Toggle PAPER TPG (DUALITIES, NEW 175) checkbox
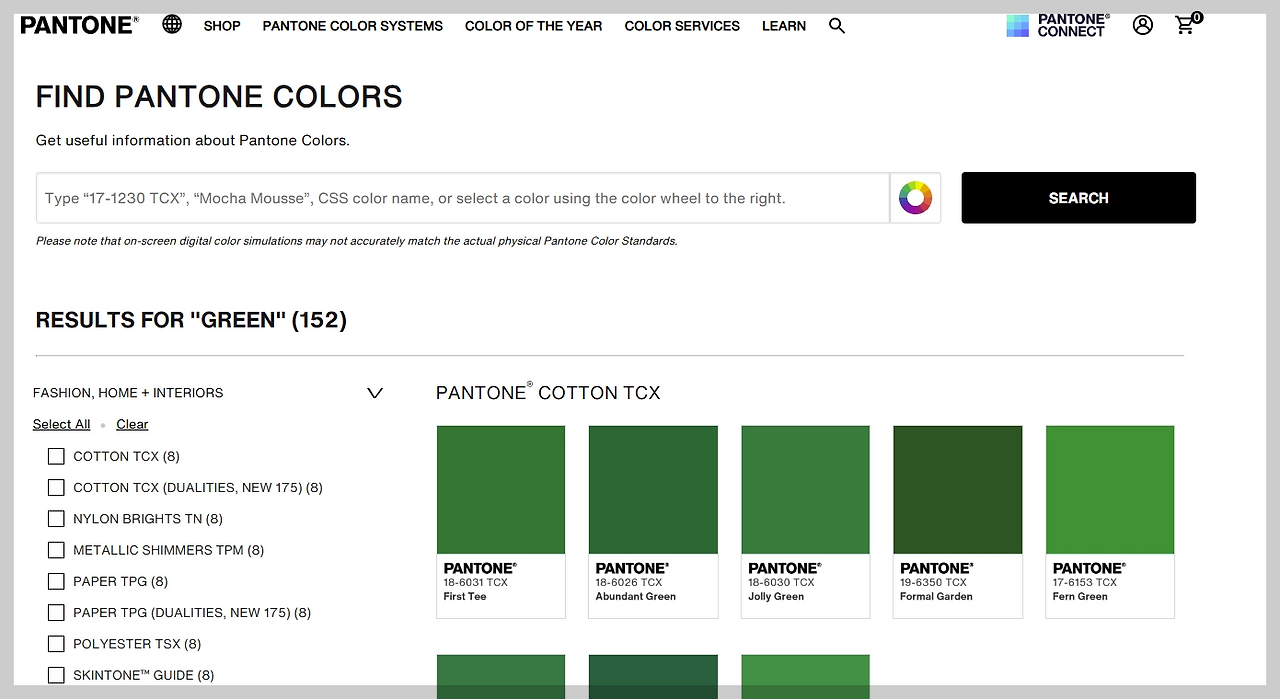 point(56,612)
